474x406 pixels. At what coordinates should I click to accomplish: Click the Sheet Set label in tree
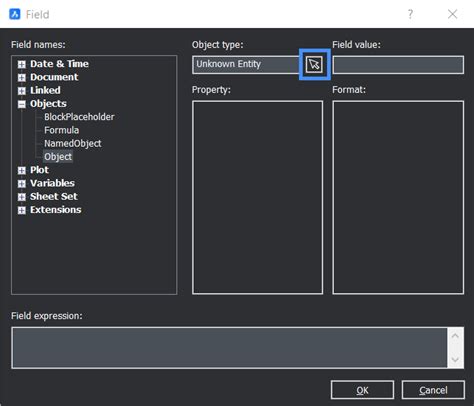click(x=54, y=196)
